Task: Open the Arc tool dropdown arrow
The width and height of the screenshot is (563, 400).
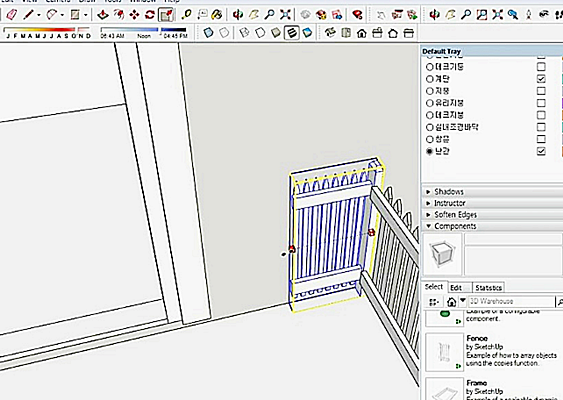Action: 62,15
